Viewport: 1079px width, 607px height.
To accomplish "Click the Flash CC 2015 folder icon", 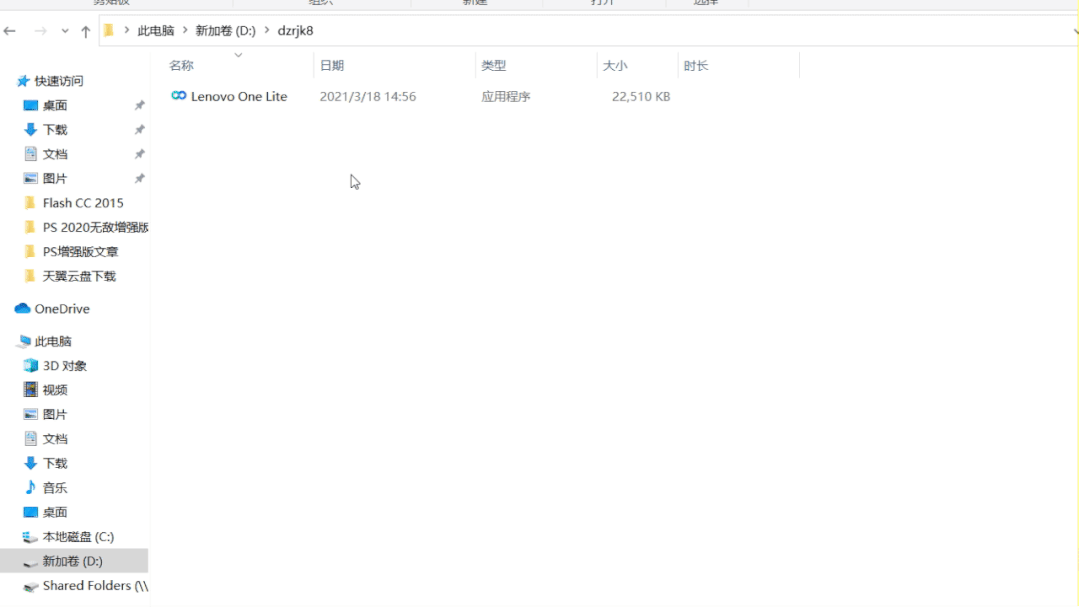I will click(30, 202).
